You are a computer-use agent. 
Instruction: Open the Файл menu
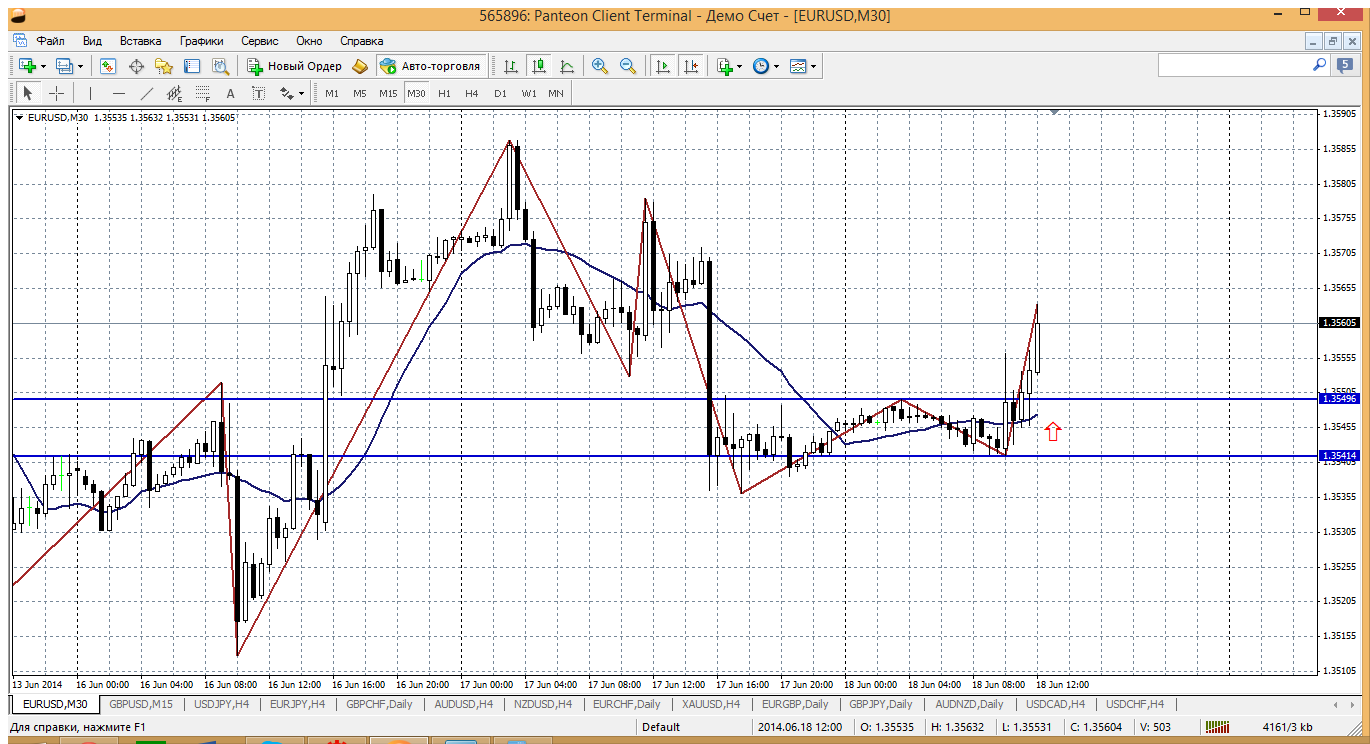50,41
